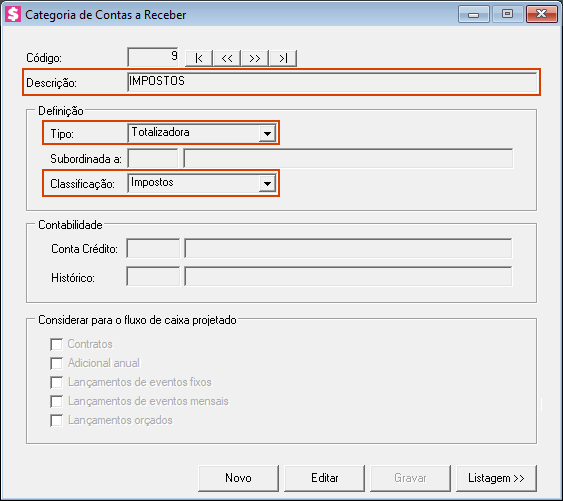Toggle Lançamentos orçados checkbox

pos(56,420)
